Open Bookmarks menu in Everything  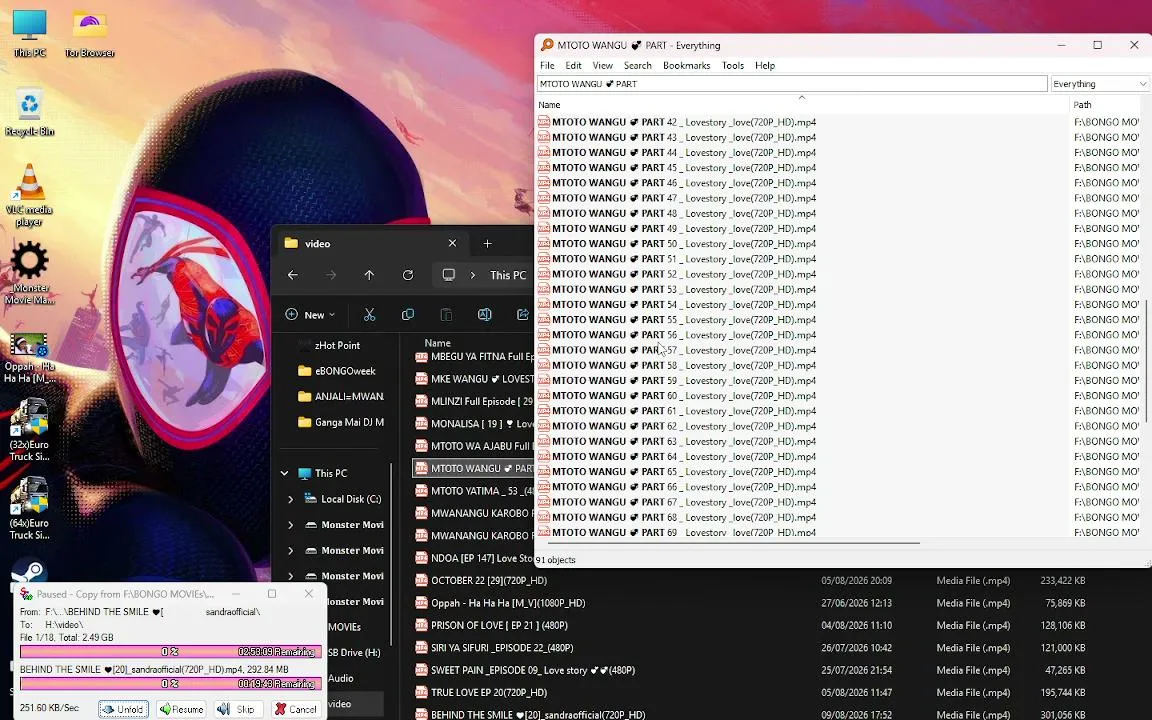click(686, 65)
